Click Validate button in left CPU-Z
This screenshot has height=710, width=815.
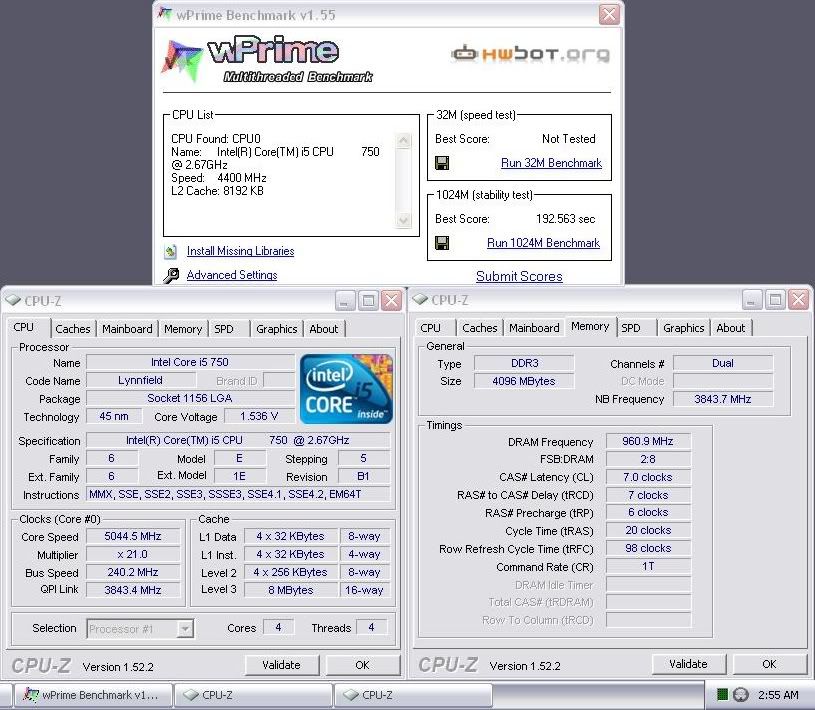(281, 665)
